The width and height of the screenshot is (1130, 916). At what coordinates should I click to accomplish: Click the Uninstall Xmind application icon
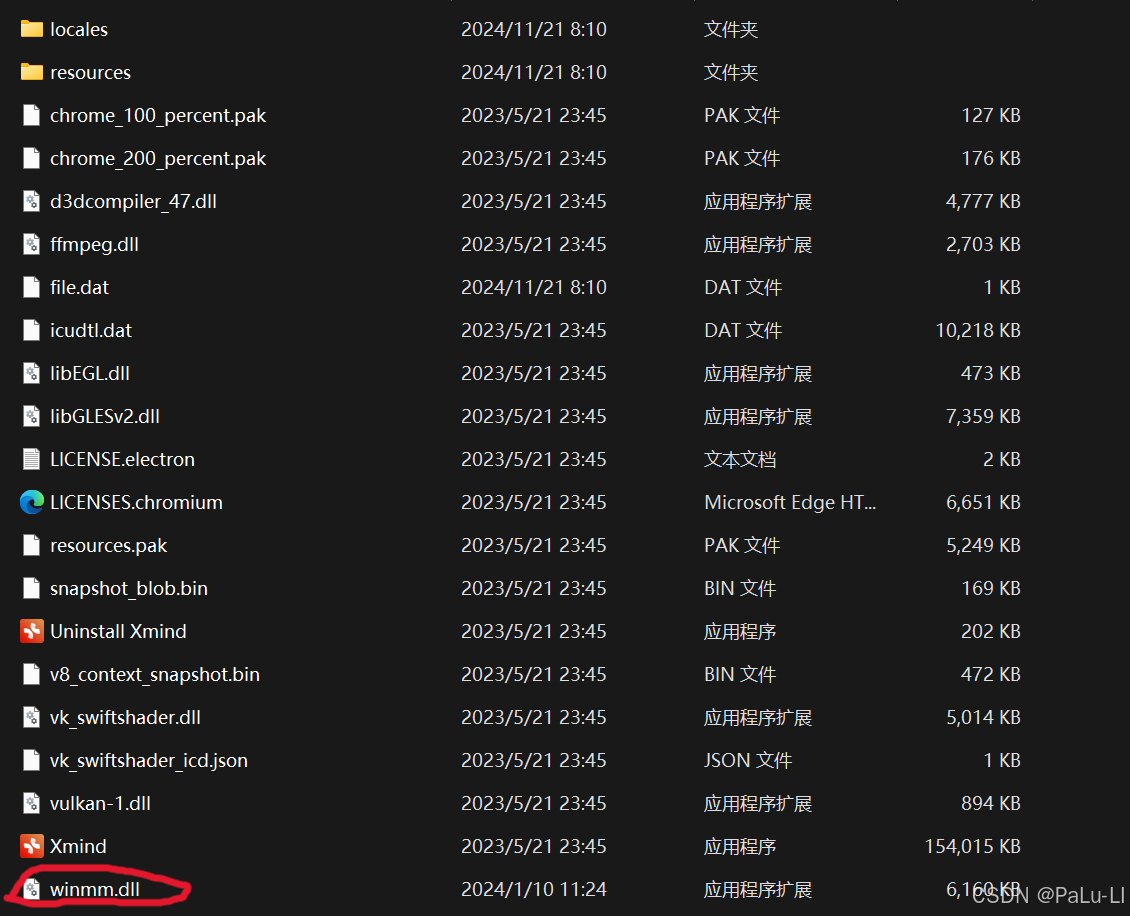32,631
